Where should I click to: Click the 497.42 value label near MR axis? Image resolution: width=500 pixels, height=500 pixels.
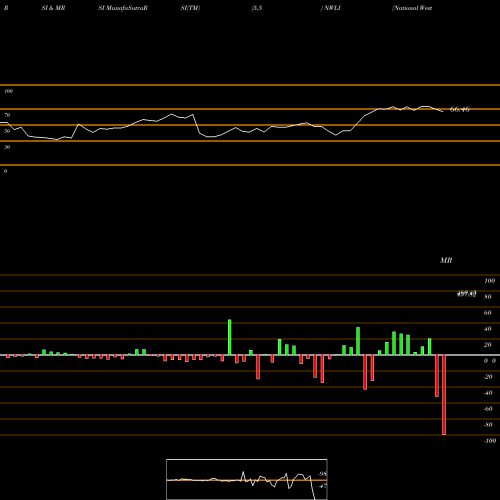click(466, 294)
